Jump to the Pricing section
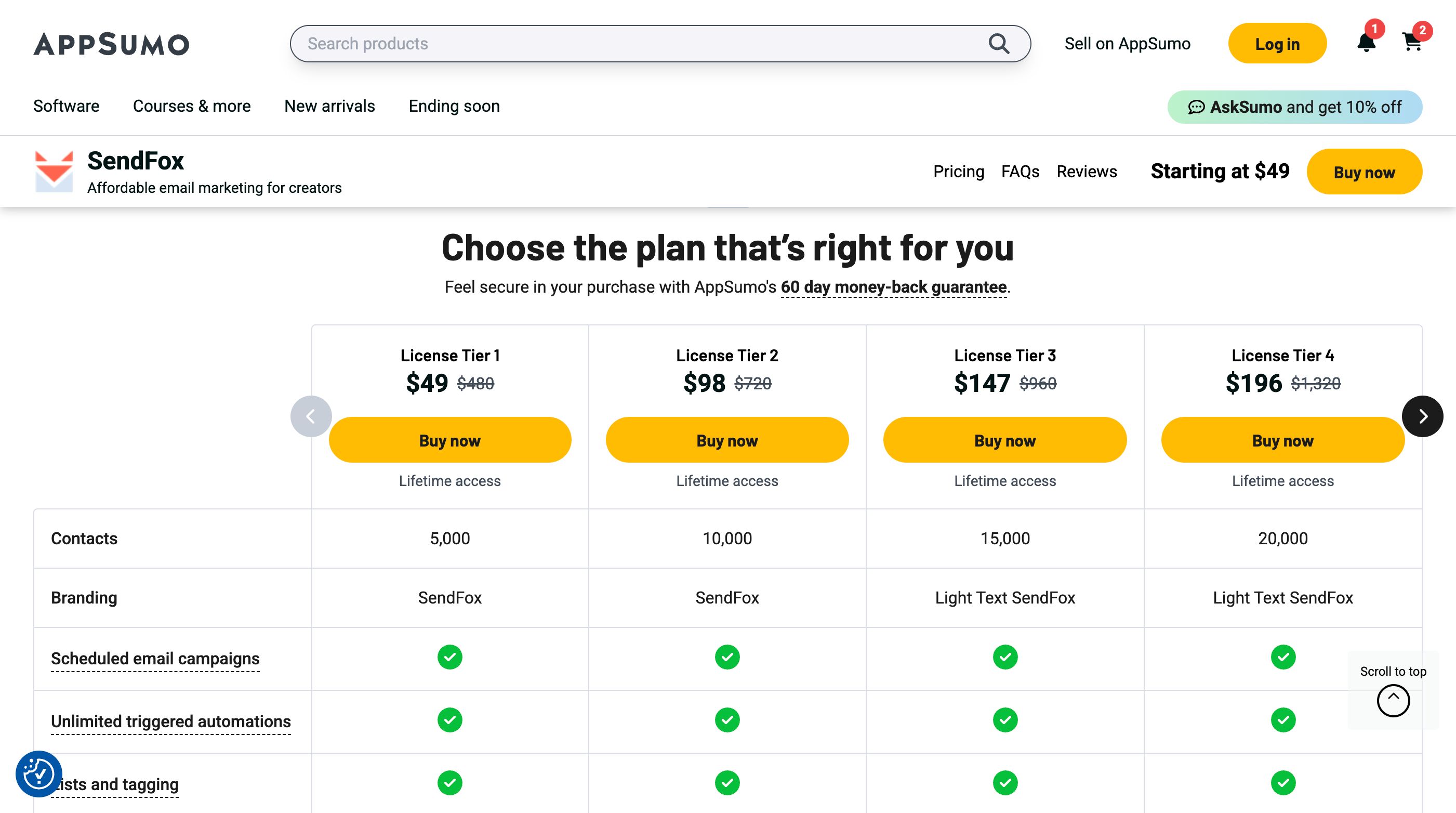1456x813 pixels. coord(958,172)
